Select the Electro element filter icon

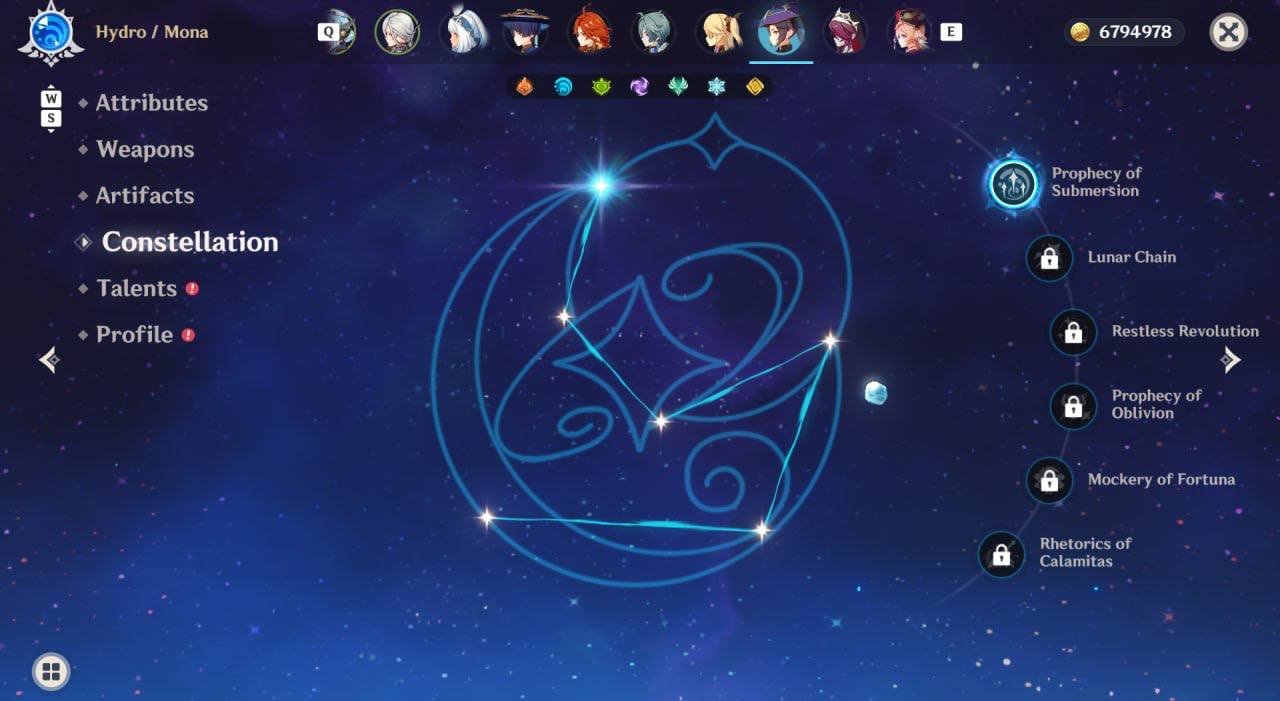[639, 87]
